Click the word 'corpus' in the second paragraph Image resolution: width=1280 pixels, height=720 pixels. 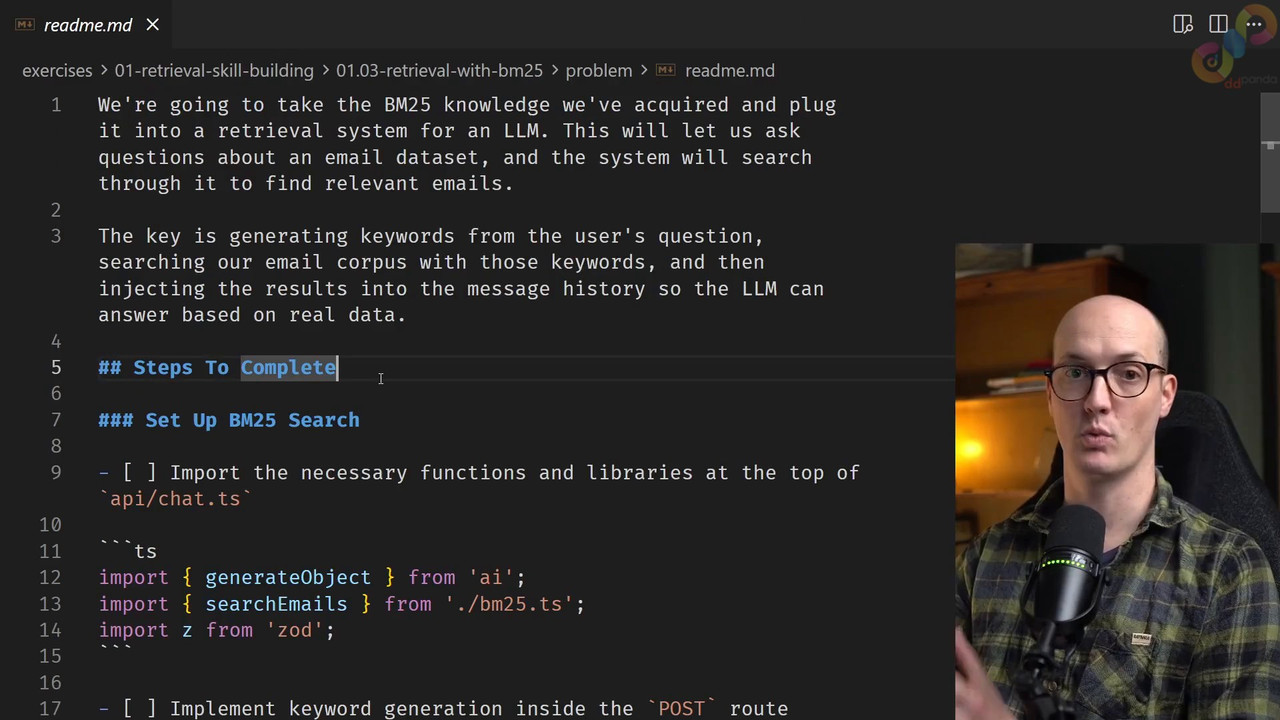coord(372,262)
